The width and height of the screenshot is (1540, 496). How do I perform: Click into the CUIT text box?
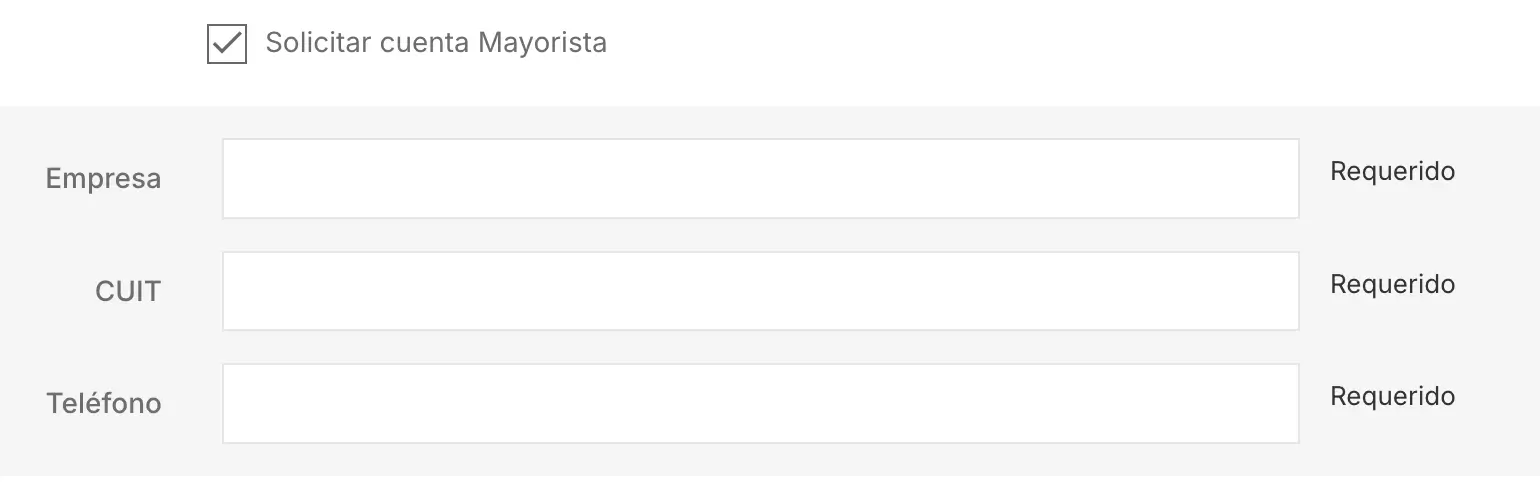(x=760, y=291)
